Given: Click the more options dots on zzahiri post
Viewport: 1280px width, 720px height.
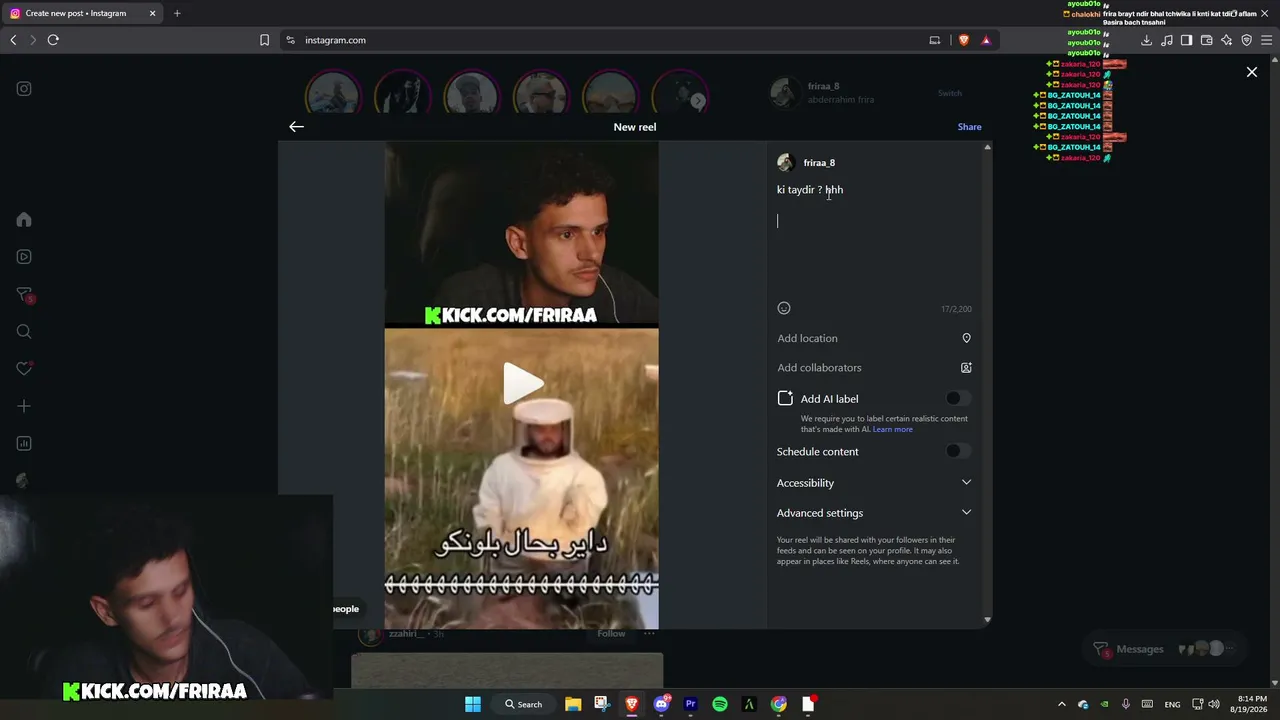Looking at the screenshot, I should coord(649,633).
